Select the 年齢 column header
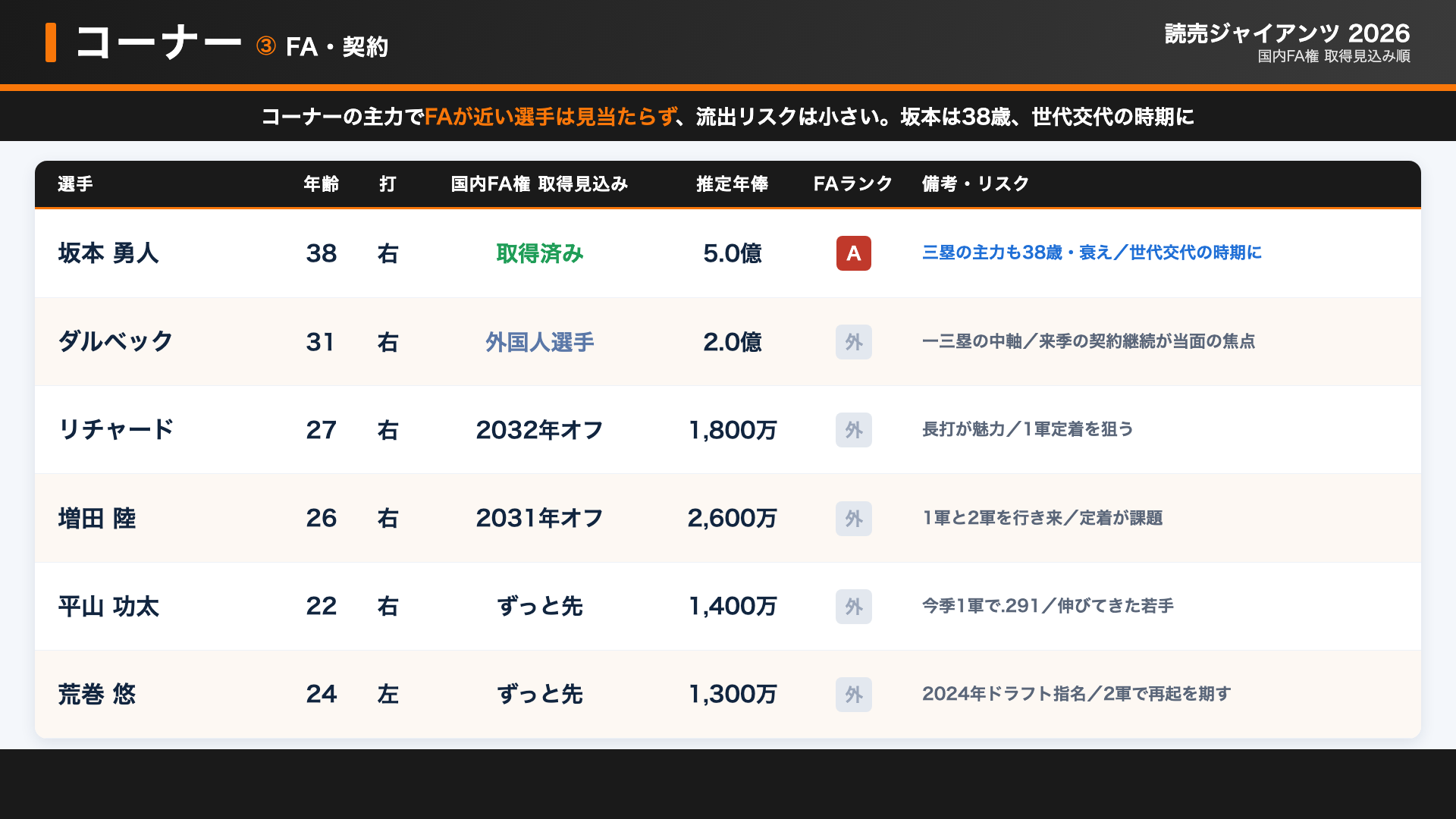The width and height of the screenshot is (1456, 819). (322, 184)
